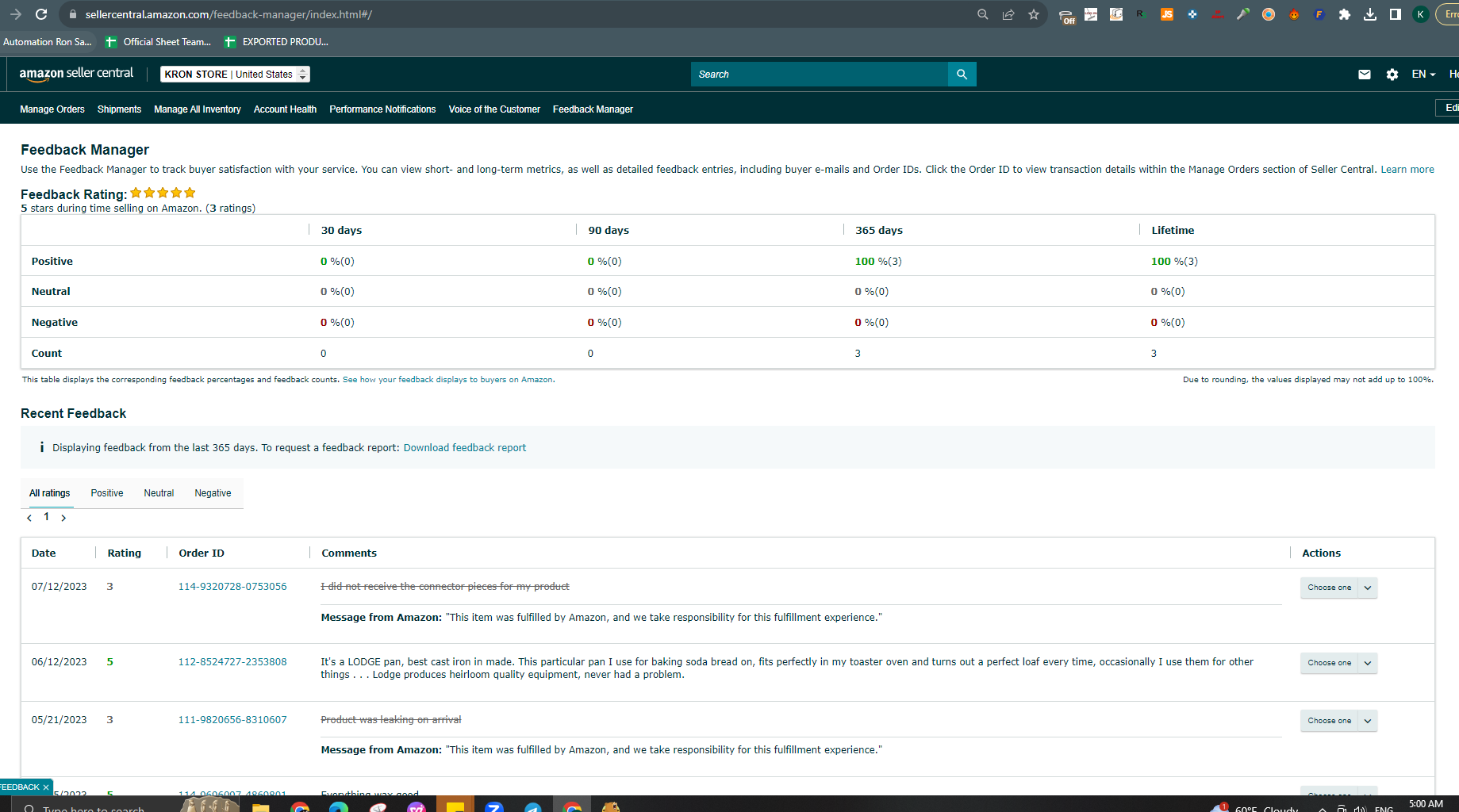1459x812 pixels.
Task: Open Manage Orders menu
Action: click(52, 109)
